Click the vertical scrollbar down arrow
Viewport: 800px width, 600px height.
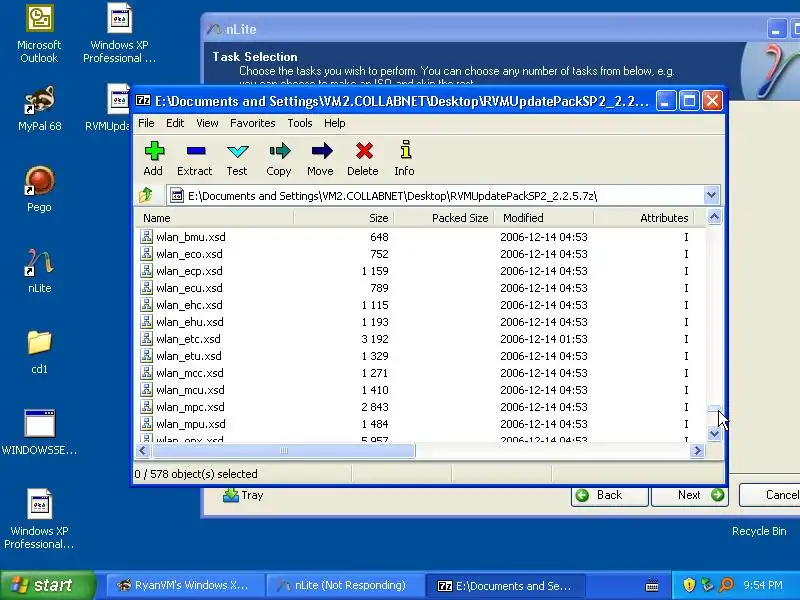(714, 434)
